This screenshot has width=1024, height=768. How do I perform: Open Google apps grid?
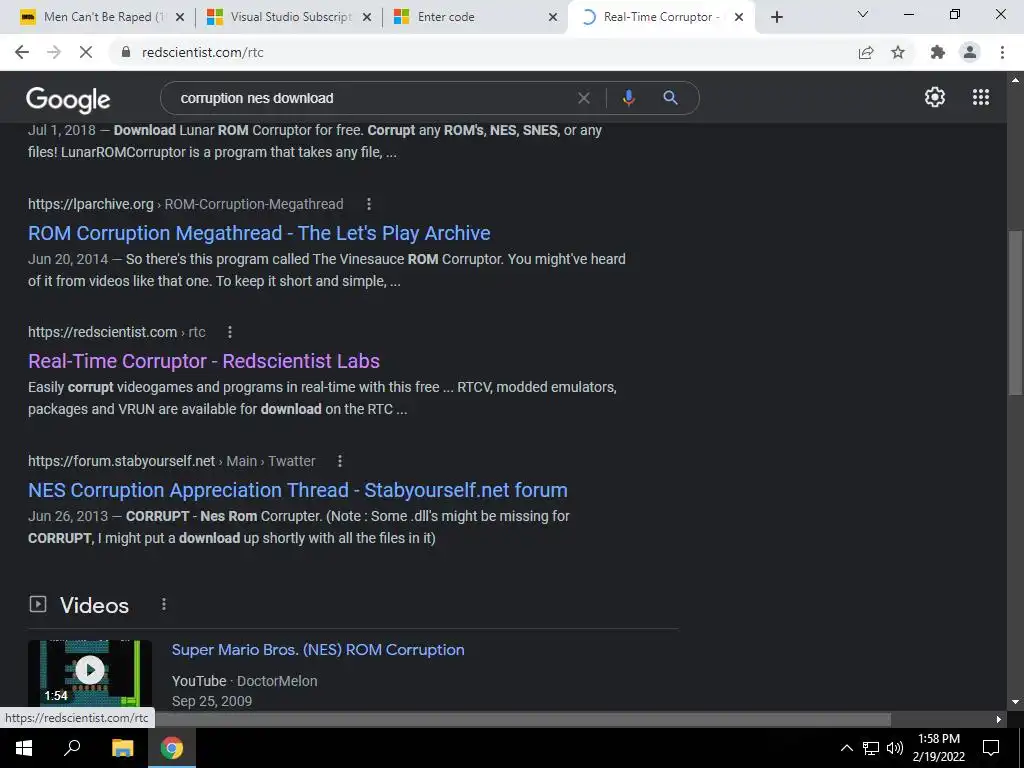tap(981, 97)
